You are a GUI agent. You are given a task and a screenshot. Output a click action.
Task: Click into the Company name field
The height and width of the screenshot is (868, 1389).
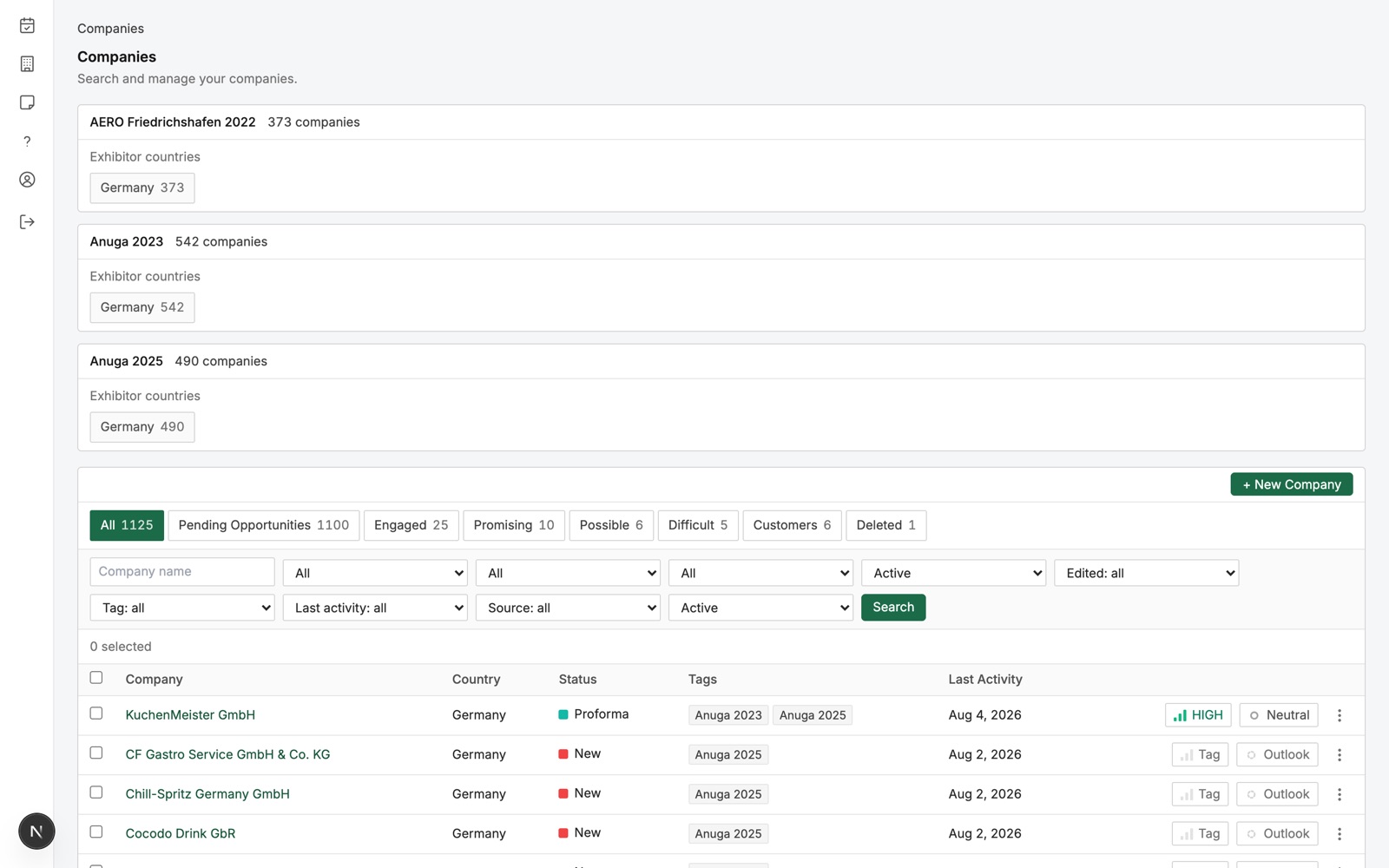coord(182,572)
